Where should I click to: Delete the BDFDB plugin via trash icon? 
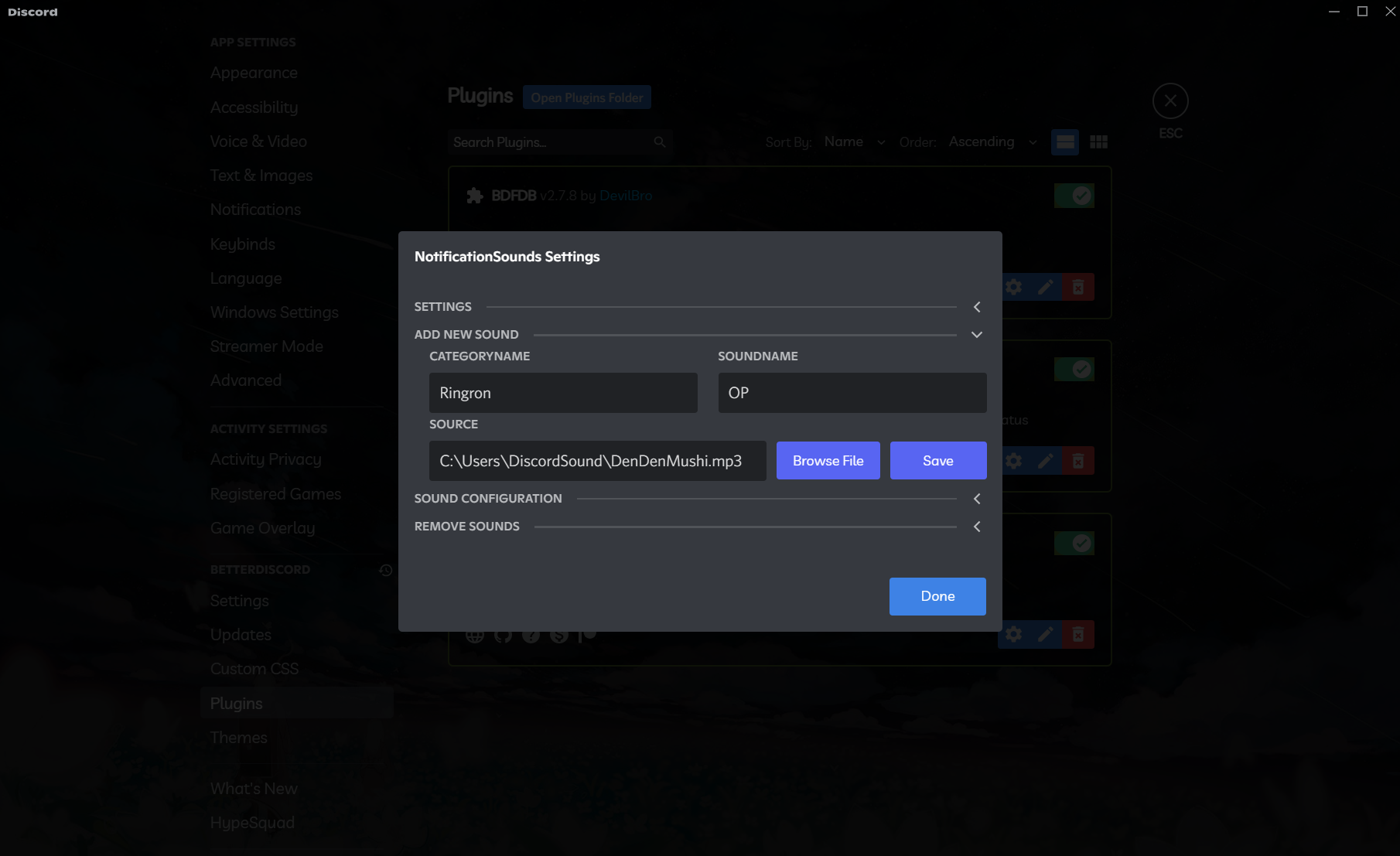pyautogui.click(x=1077, y=287)
